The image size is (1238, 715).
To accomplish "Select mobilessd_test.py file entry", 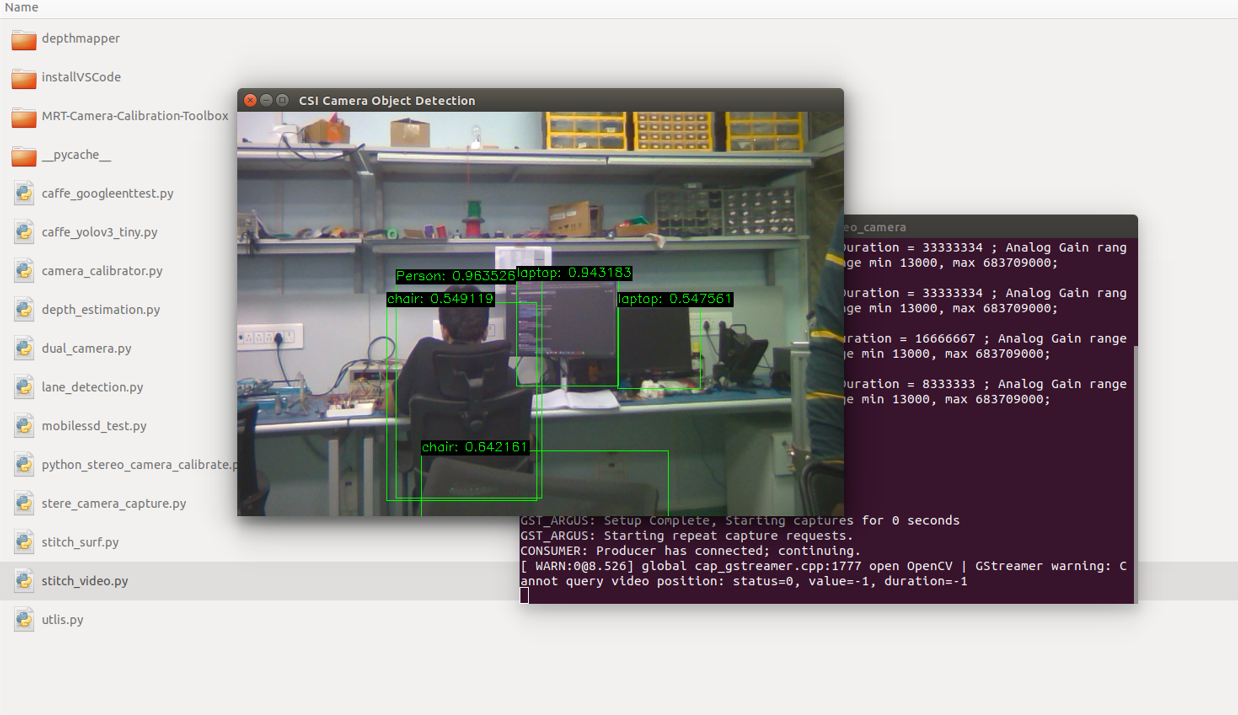I will point(94,426).
